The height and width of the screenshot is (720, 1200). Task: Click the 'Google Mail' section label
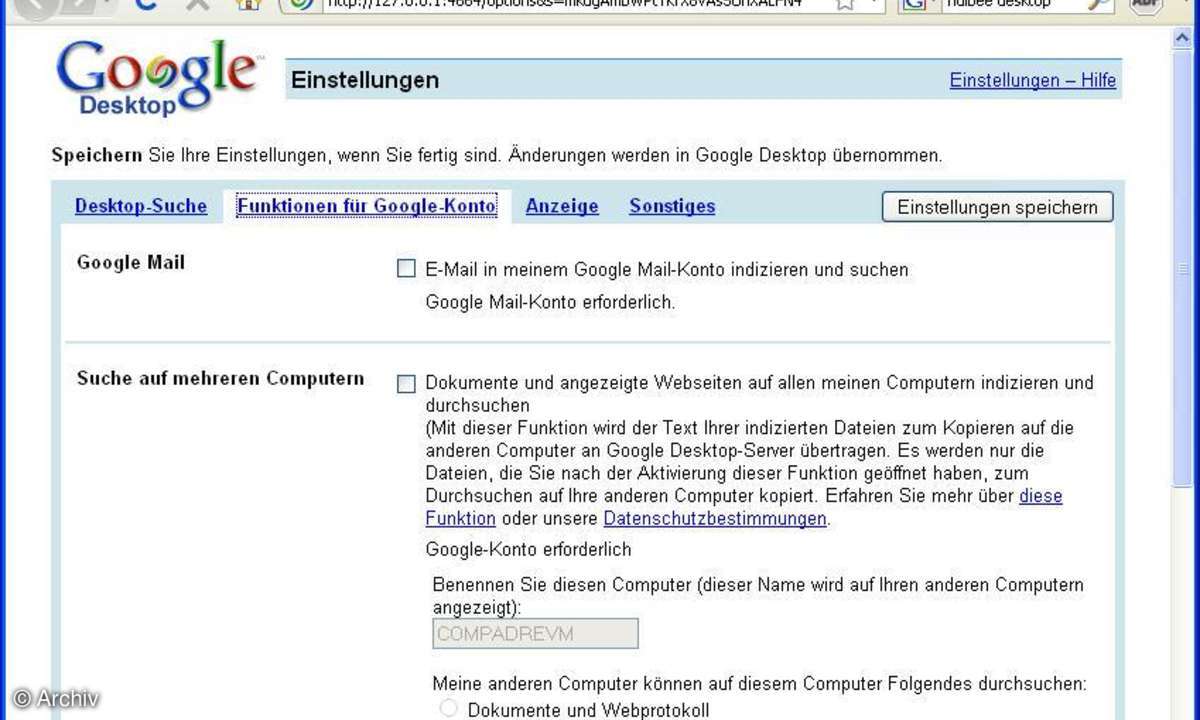[131, 263]
